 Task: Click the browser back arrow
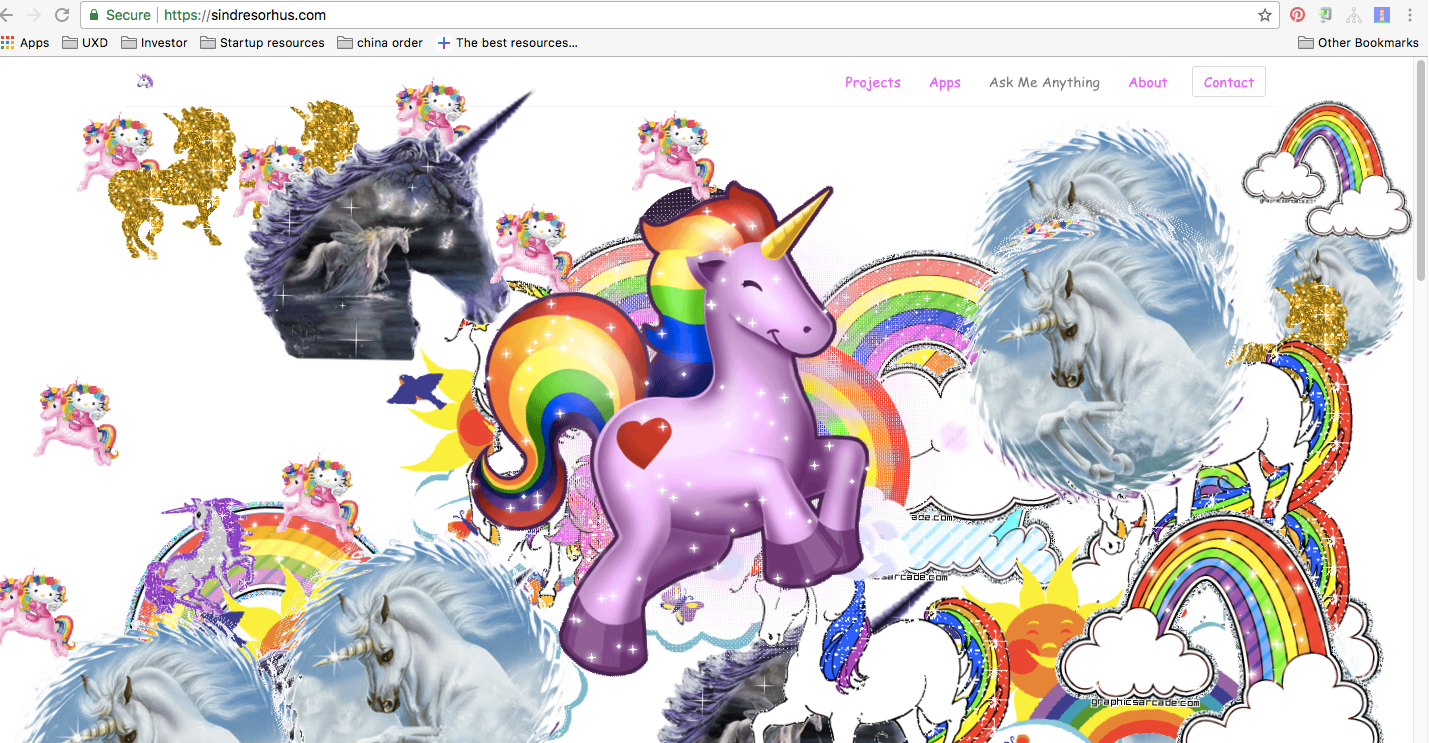8,15
